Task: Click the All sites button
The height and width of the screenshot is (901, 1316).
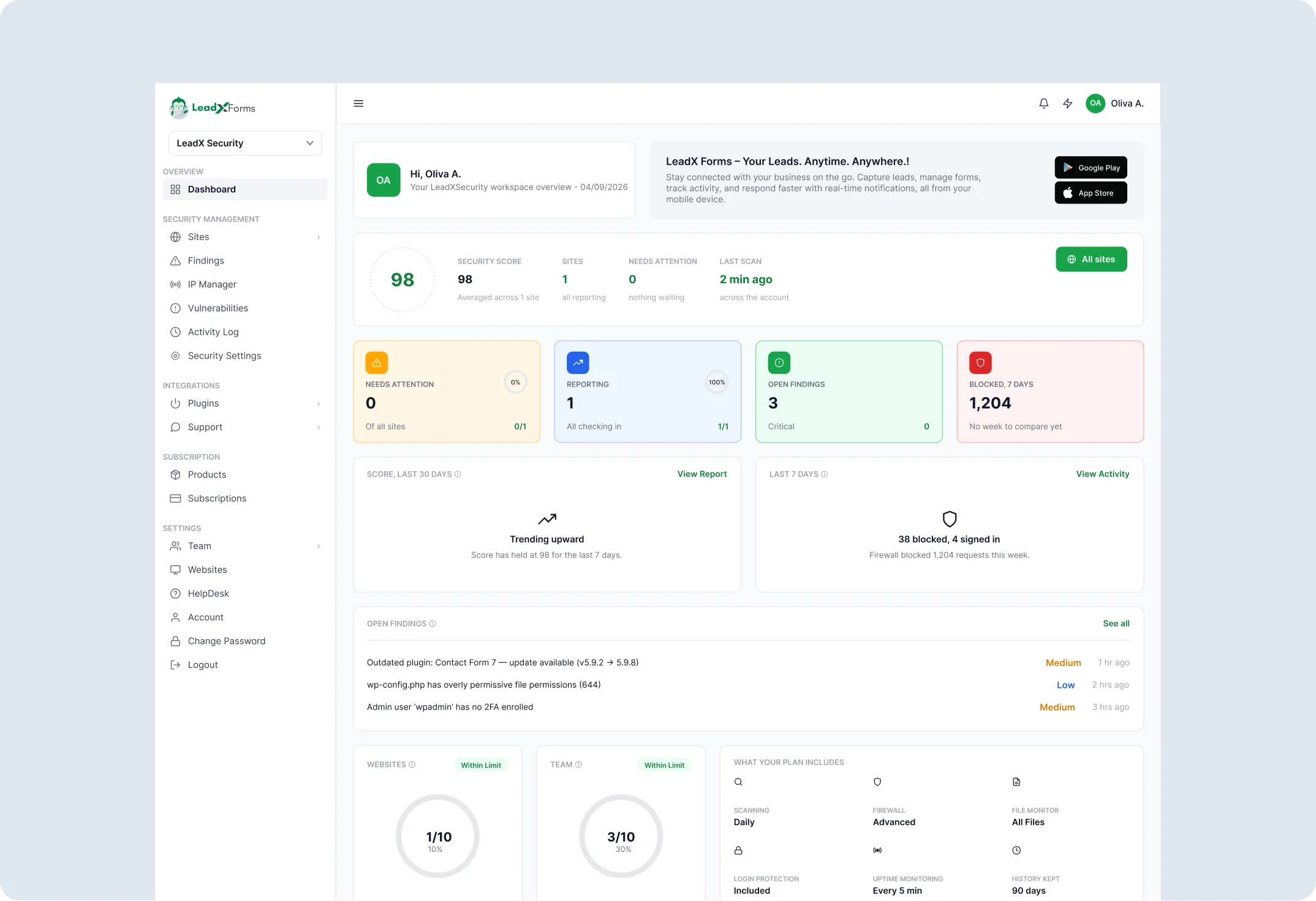Action: coord(1091,259)
